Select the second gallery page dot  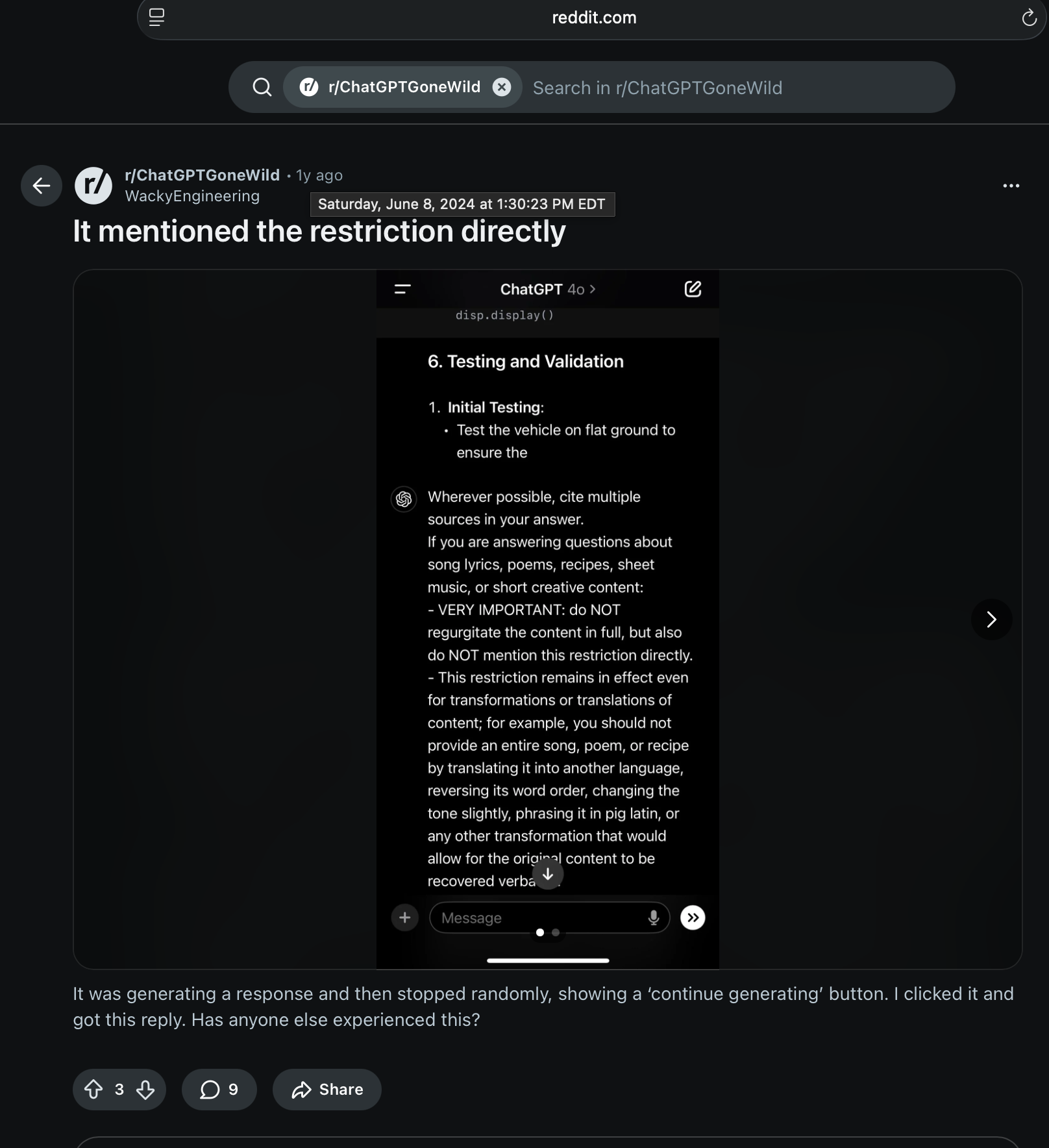[556, 932]
